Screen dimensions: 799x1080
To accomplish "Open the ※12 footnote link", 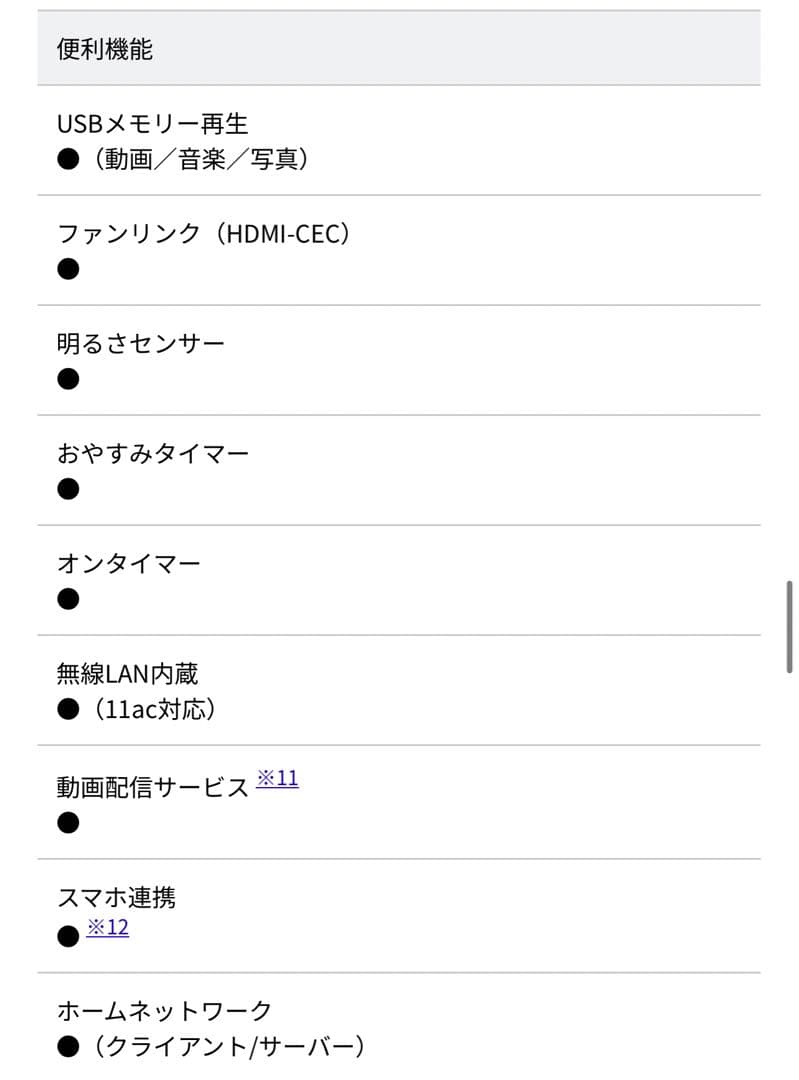I will tap(107, 927).
